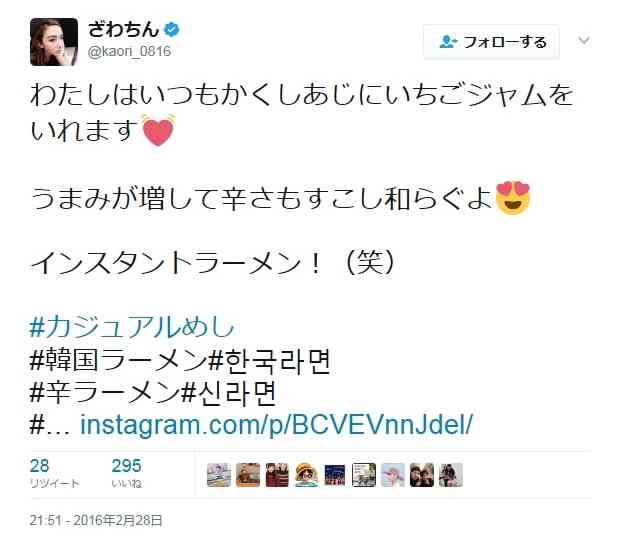The height and width of the screenshot is (534, 623).
Task: Click the sixth liker avatar thumbnail
Action: pos(364,475)
